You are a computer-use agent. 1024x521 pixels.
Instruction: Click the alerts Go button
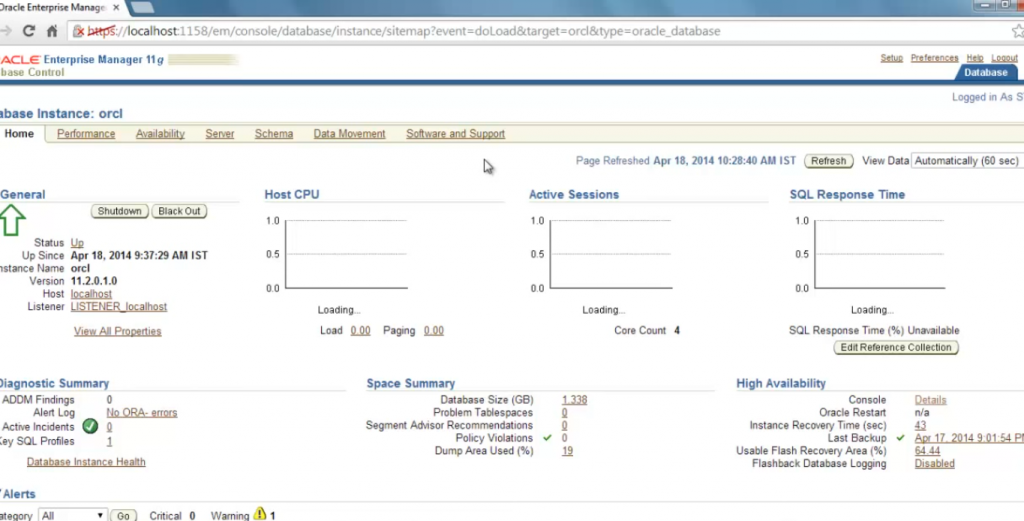click(123, 516)
